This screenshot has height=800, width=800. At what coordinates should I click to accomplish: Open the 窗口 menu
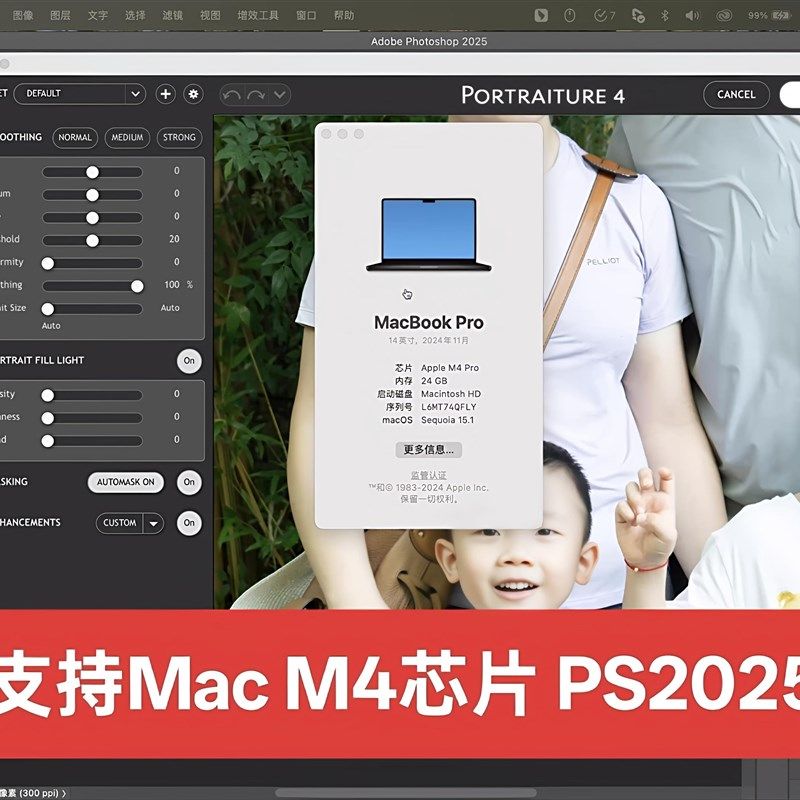point(305,14)
